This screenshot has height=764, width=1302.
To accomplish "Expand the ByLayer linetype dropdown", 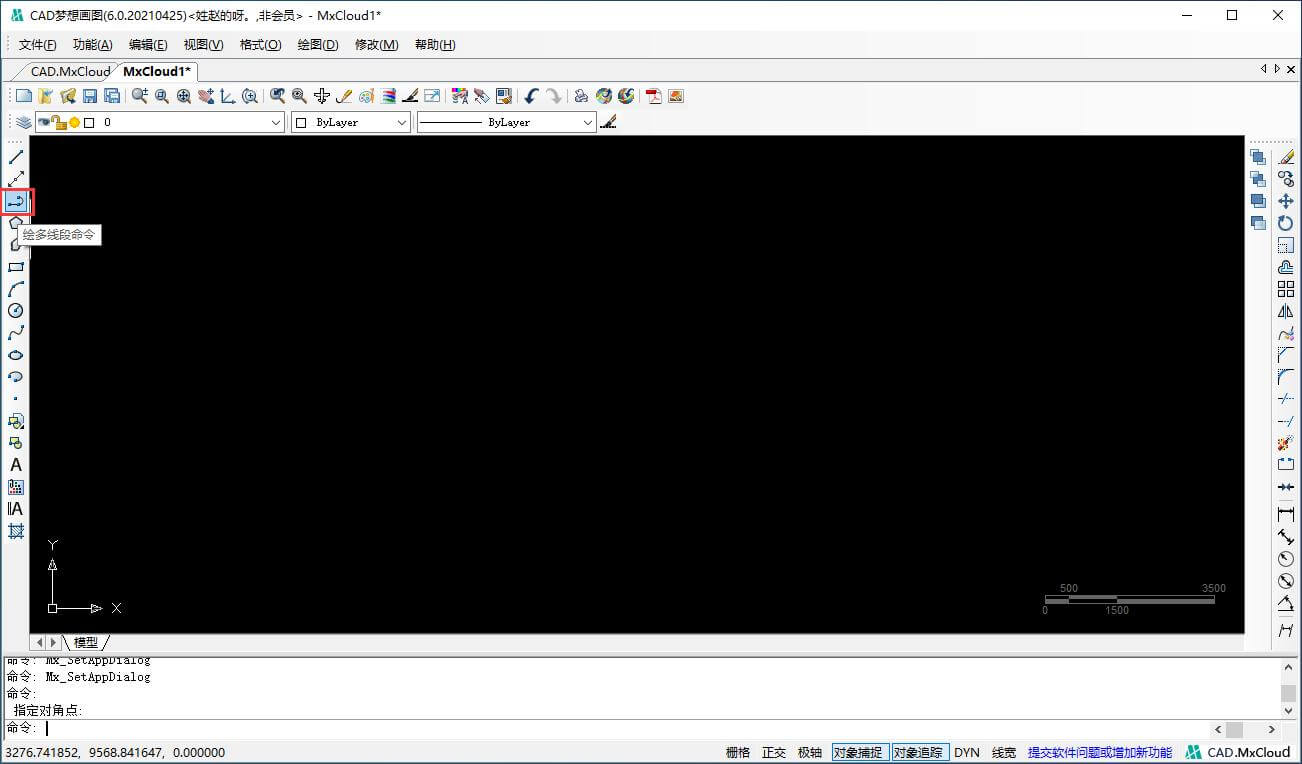I will 588,122.
